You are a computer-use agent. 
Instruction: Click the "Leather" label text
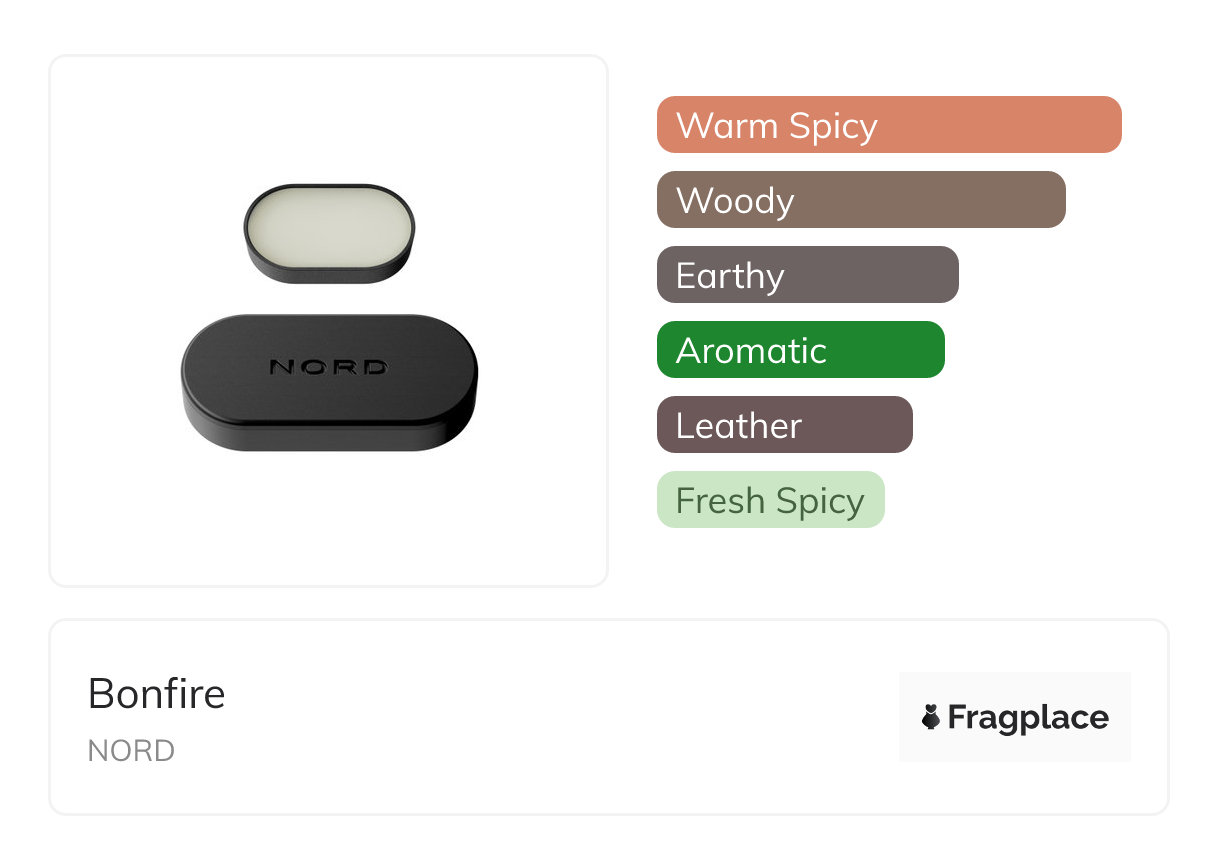[x=738, y=425]
